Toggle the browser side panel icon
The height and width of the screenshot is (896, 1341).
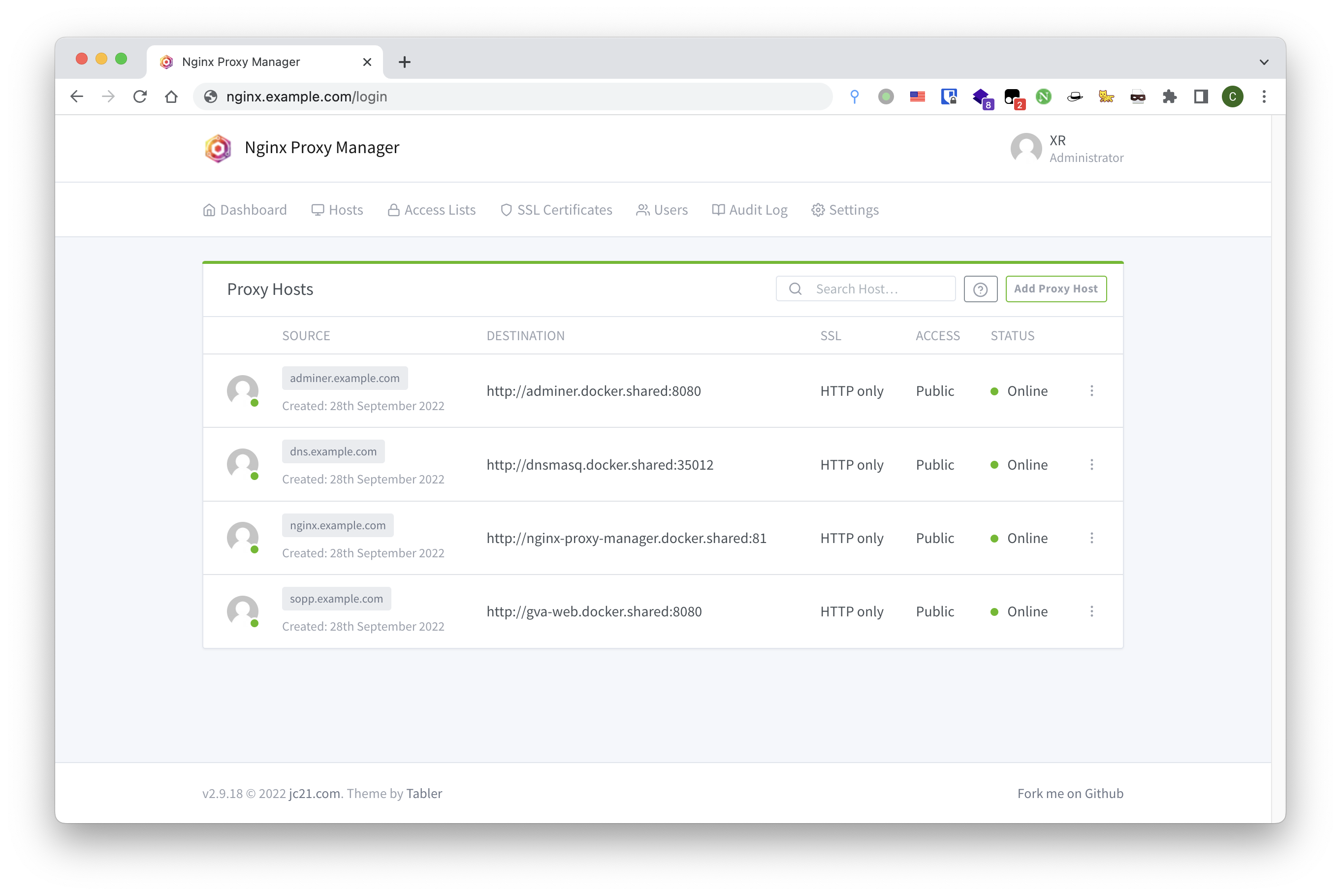coord(1200,96)
